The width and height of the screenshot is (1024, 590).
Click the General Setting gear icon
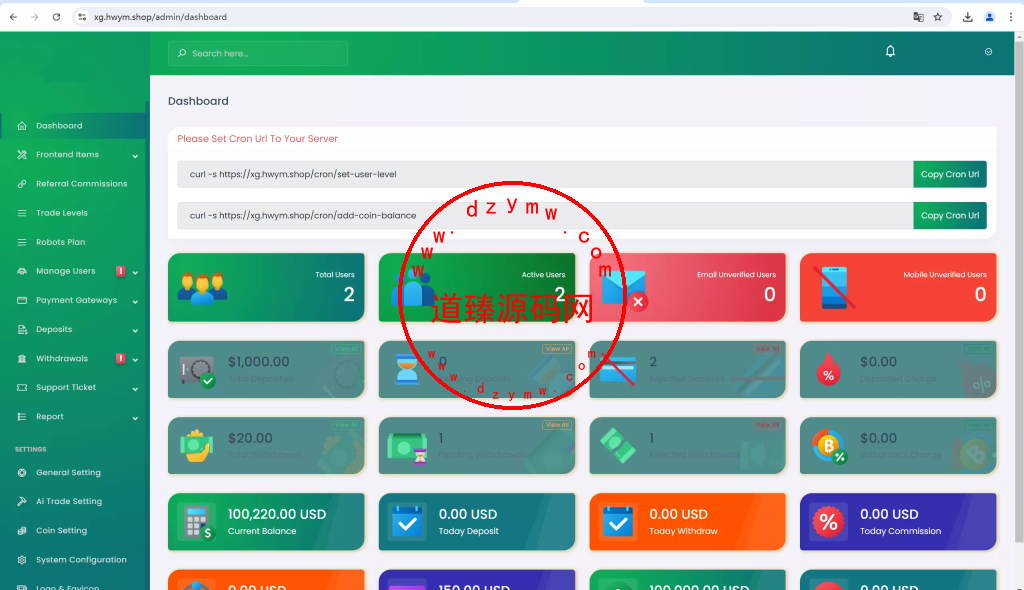(22, 472)
